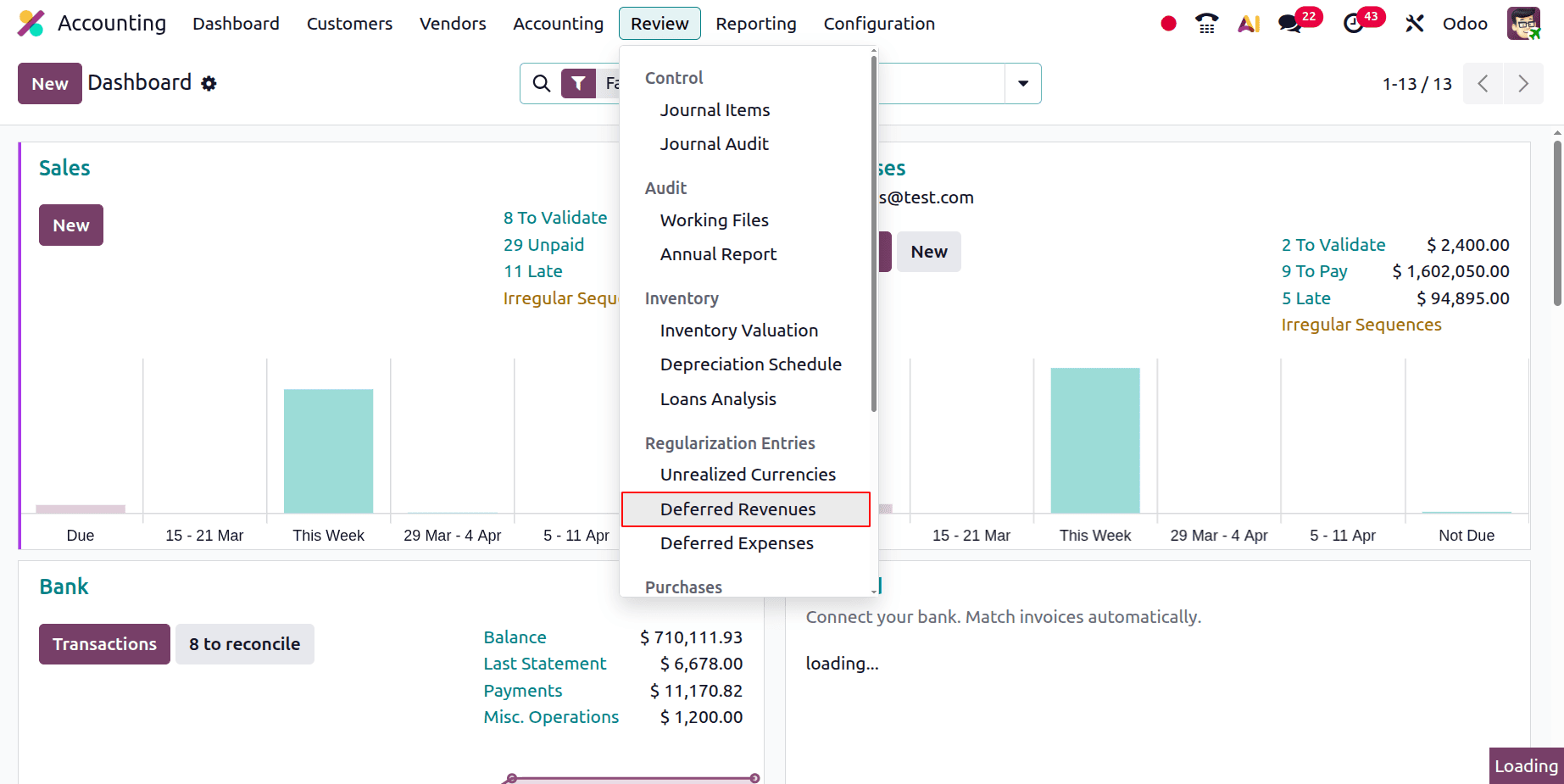Click the 8 to reconcile button
1564x784 pixels.
click(x=244, y=643)
